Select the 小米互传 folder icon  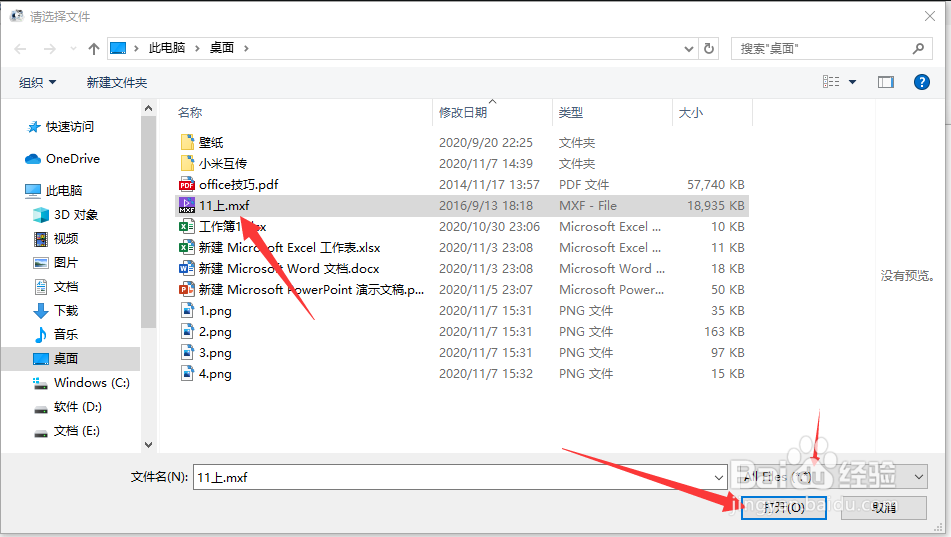click(187, 163)
